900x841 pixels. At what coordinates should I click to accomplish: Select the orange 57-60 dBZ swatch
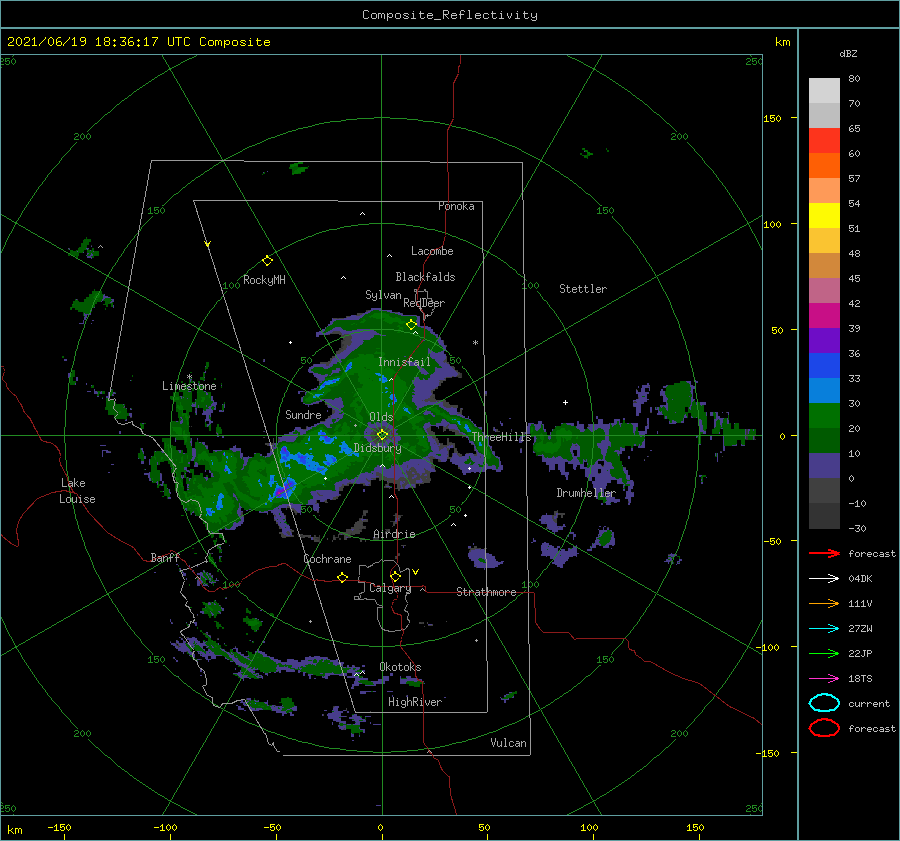tap(824, 165)
